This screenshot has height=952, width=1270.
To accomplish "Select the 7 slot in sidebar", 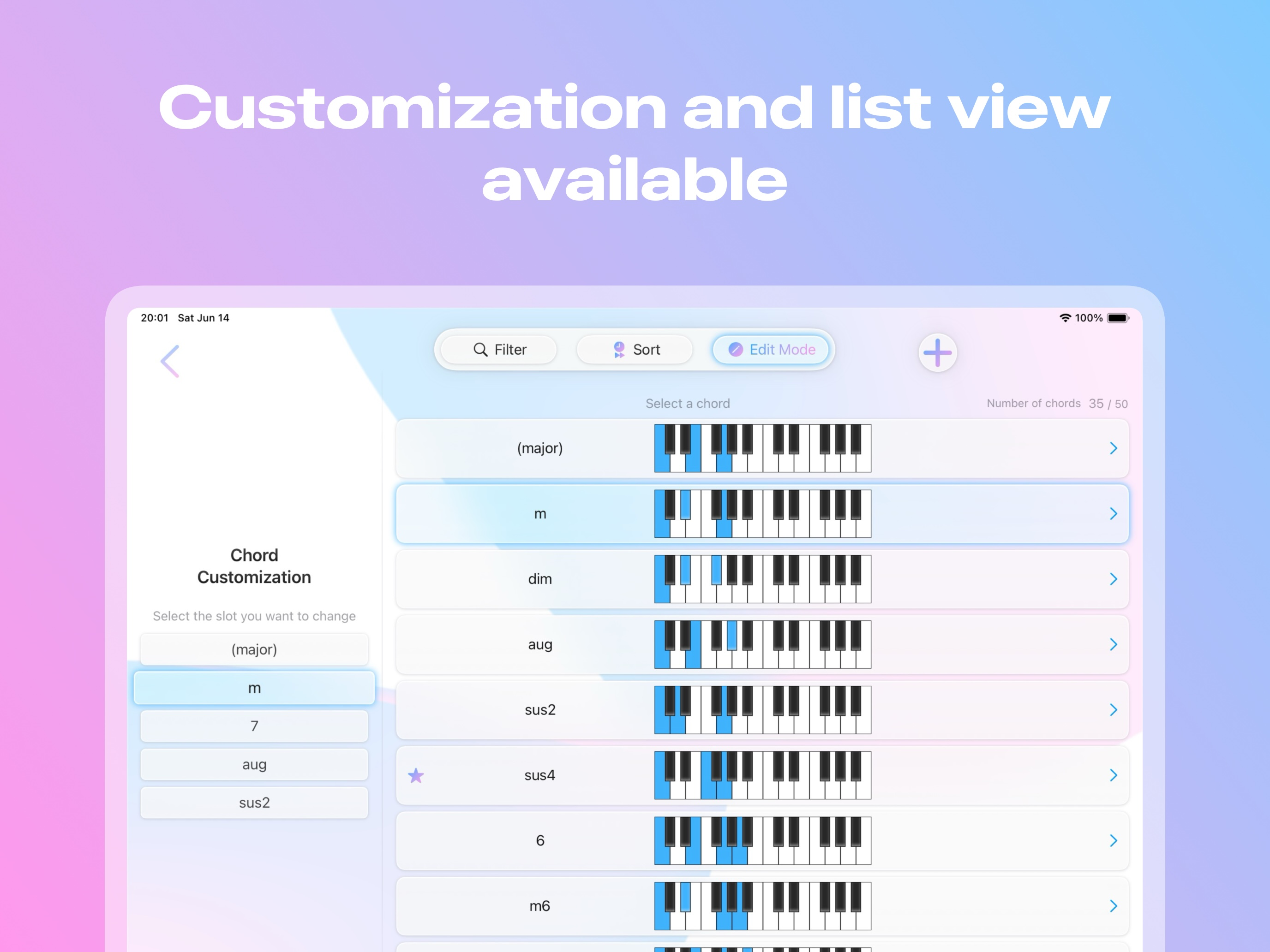I will click(254, 726).
